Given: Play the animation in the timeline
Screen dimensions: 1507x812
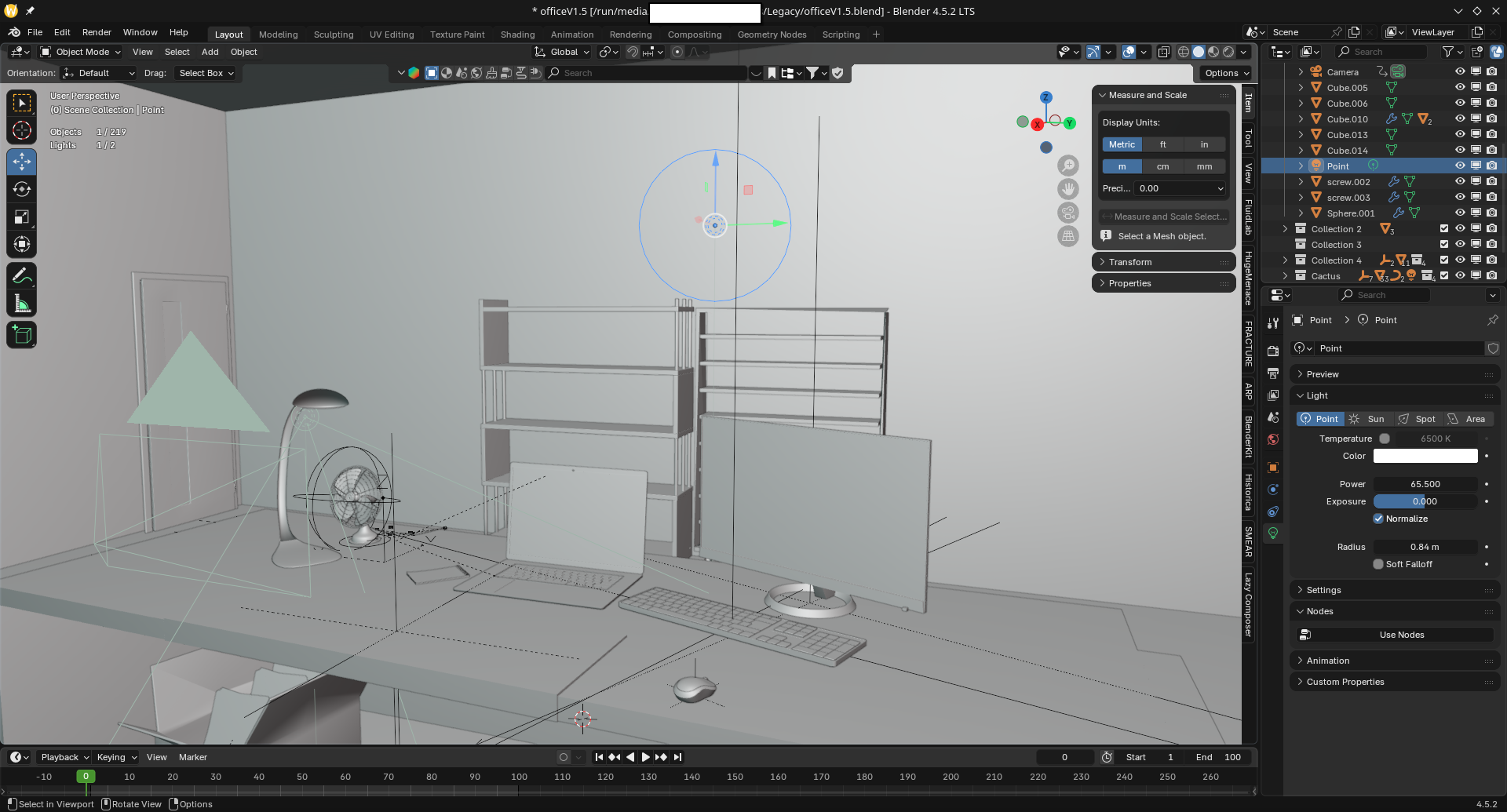Looking at the screenshot, I should tap(645, 757).
